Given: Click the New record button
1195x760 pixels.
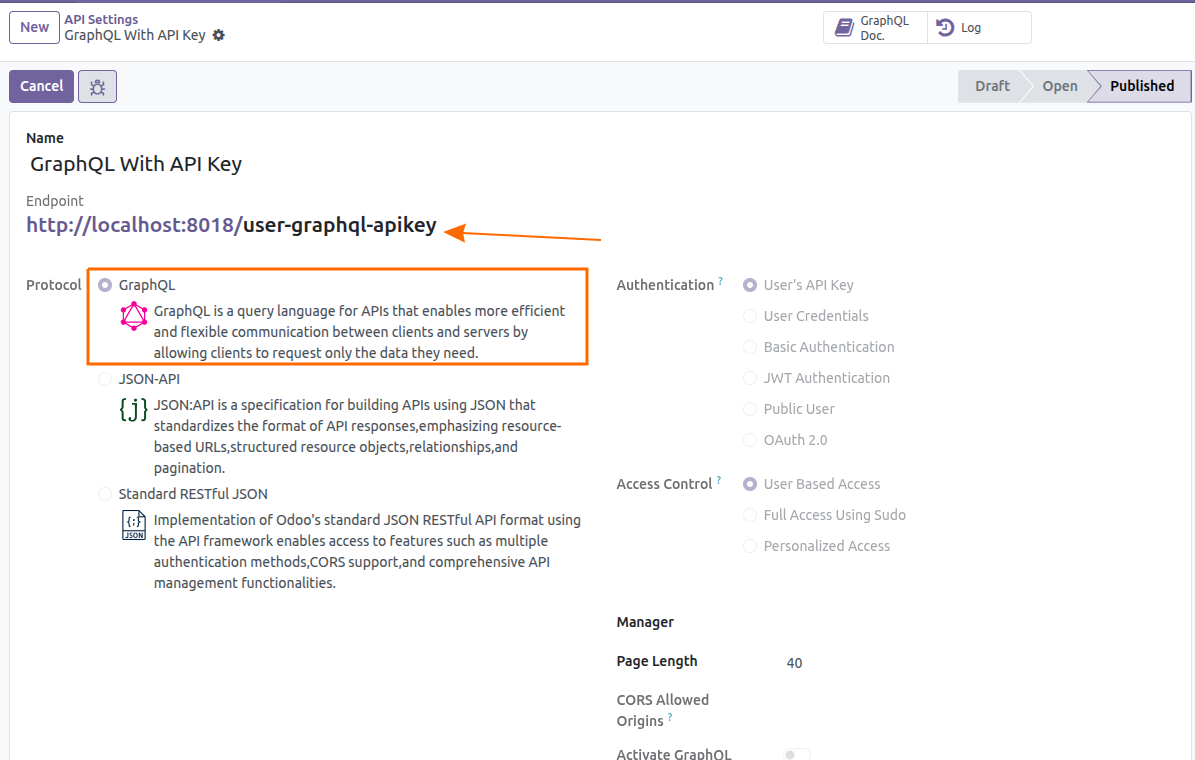Looking at the screenshot, I should coord(34,27).
